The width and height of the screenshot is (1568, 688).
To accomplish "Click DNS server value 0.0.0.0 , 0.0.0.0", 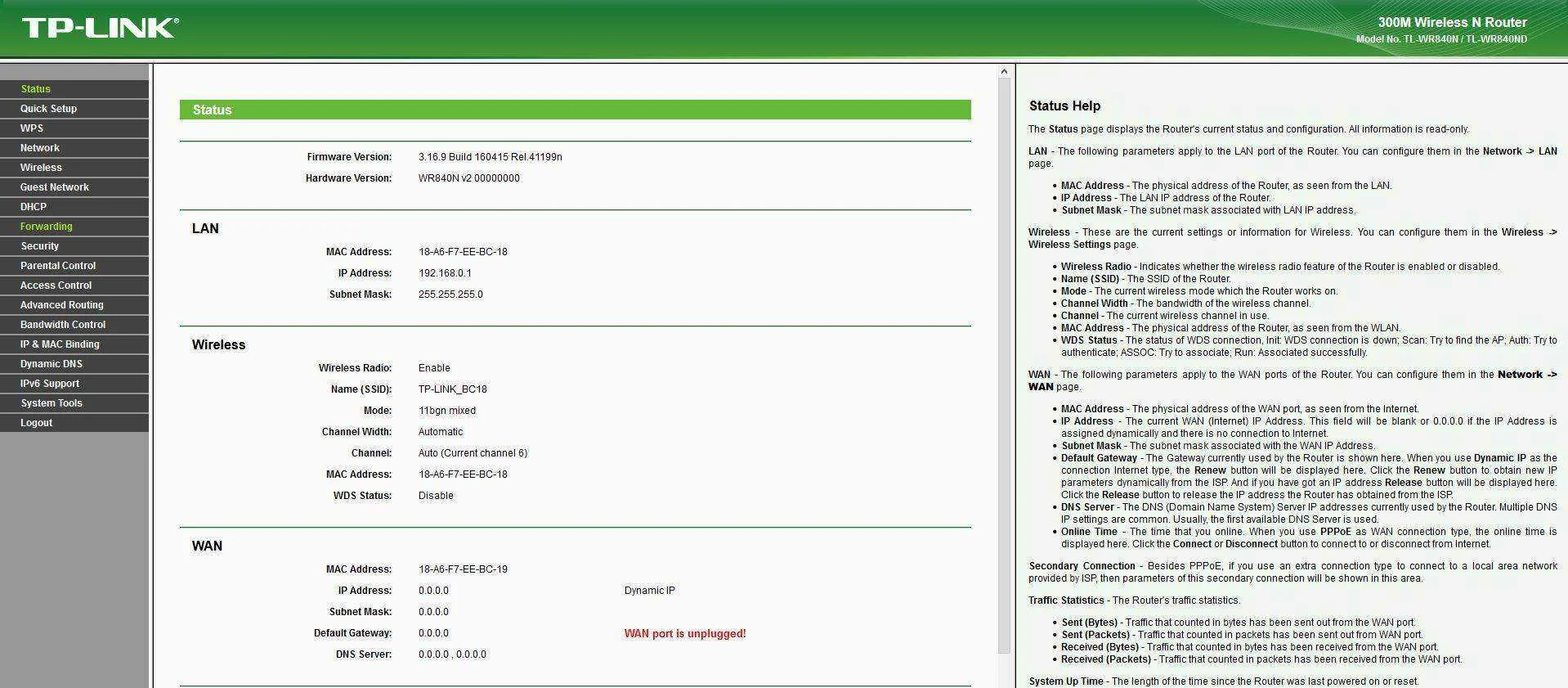I will tap(452, 654).
